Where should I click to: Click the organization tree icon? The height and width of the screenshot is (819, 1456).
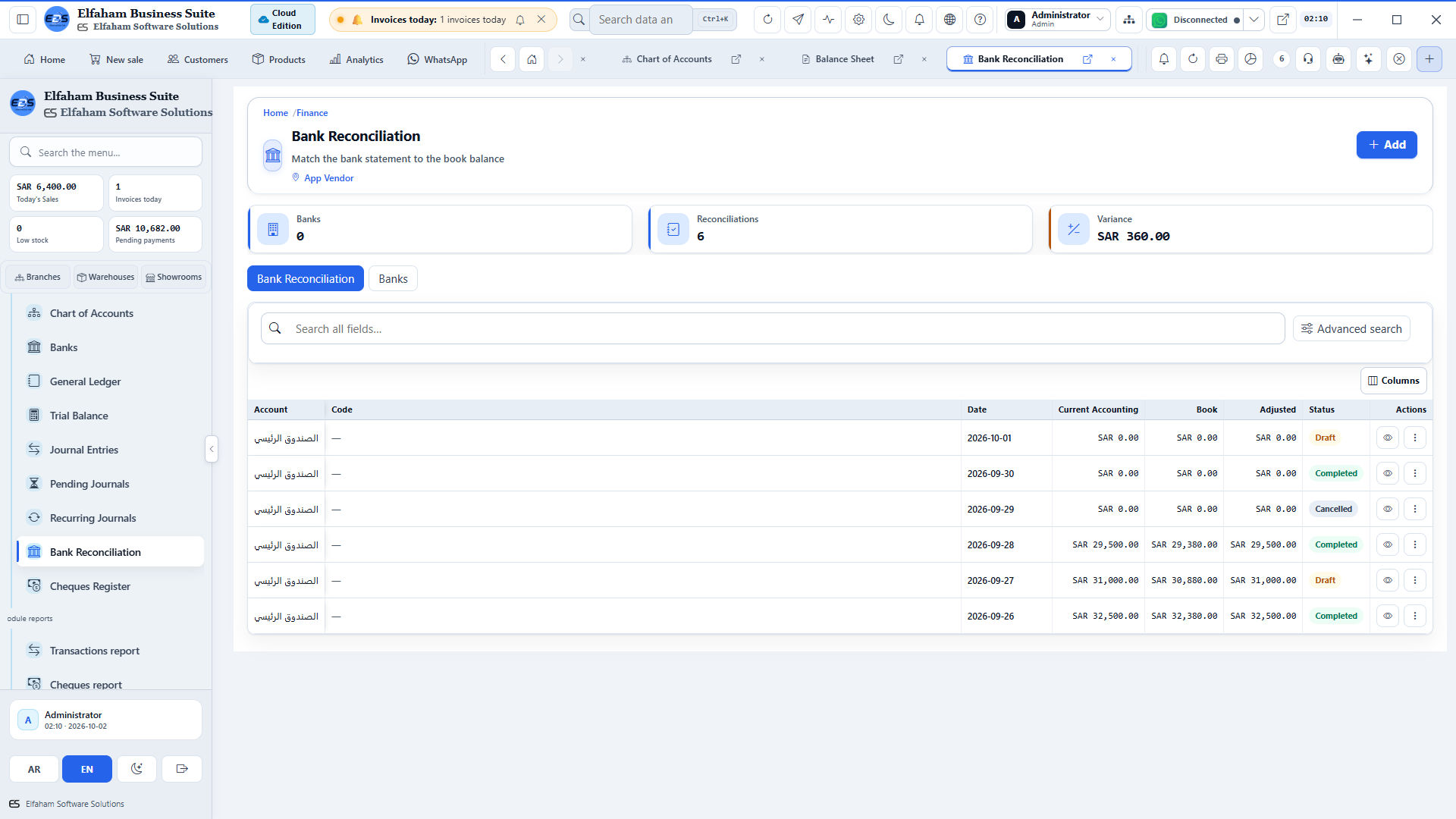(1129, 20)
